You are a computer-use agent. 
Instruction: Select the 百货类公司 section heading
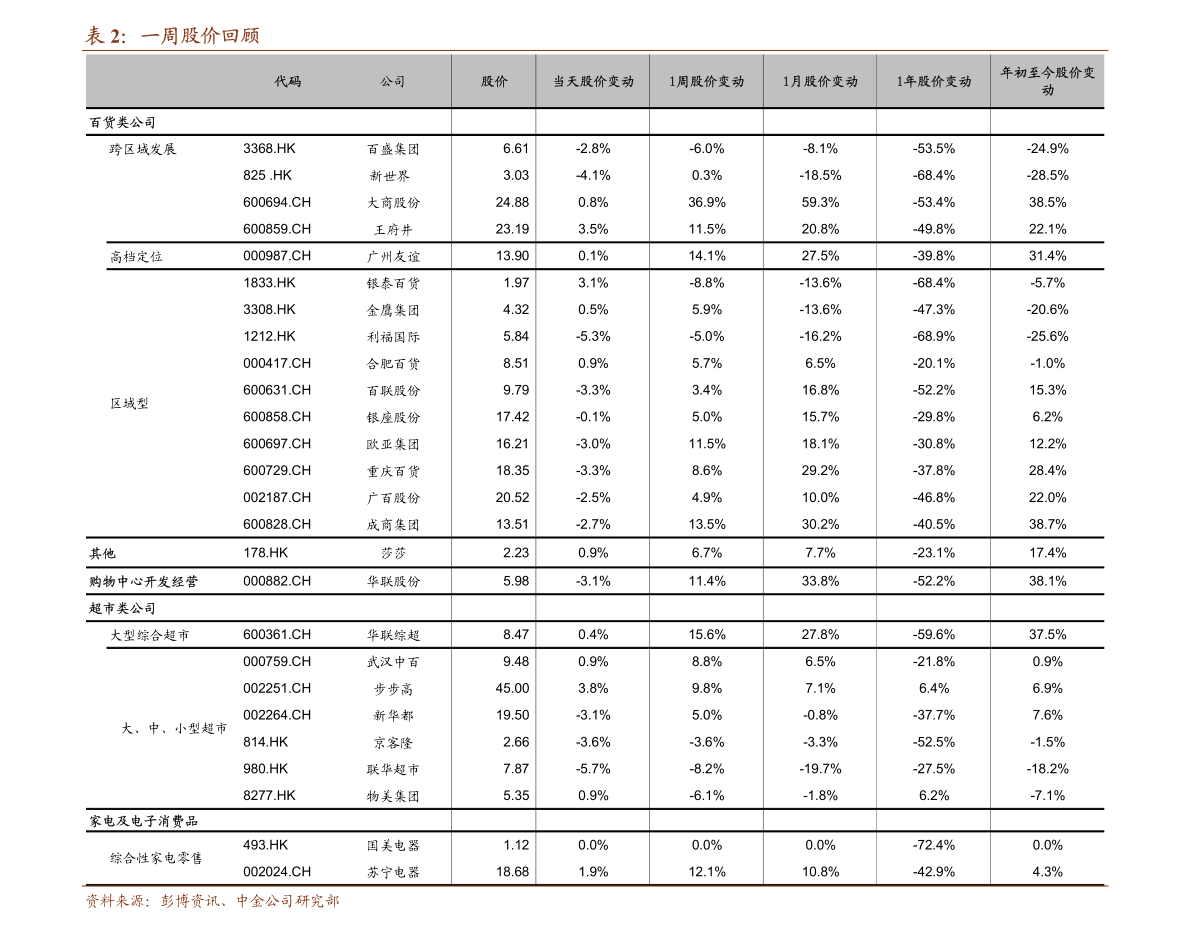click(122, 122)
